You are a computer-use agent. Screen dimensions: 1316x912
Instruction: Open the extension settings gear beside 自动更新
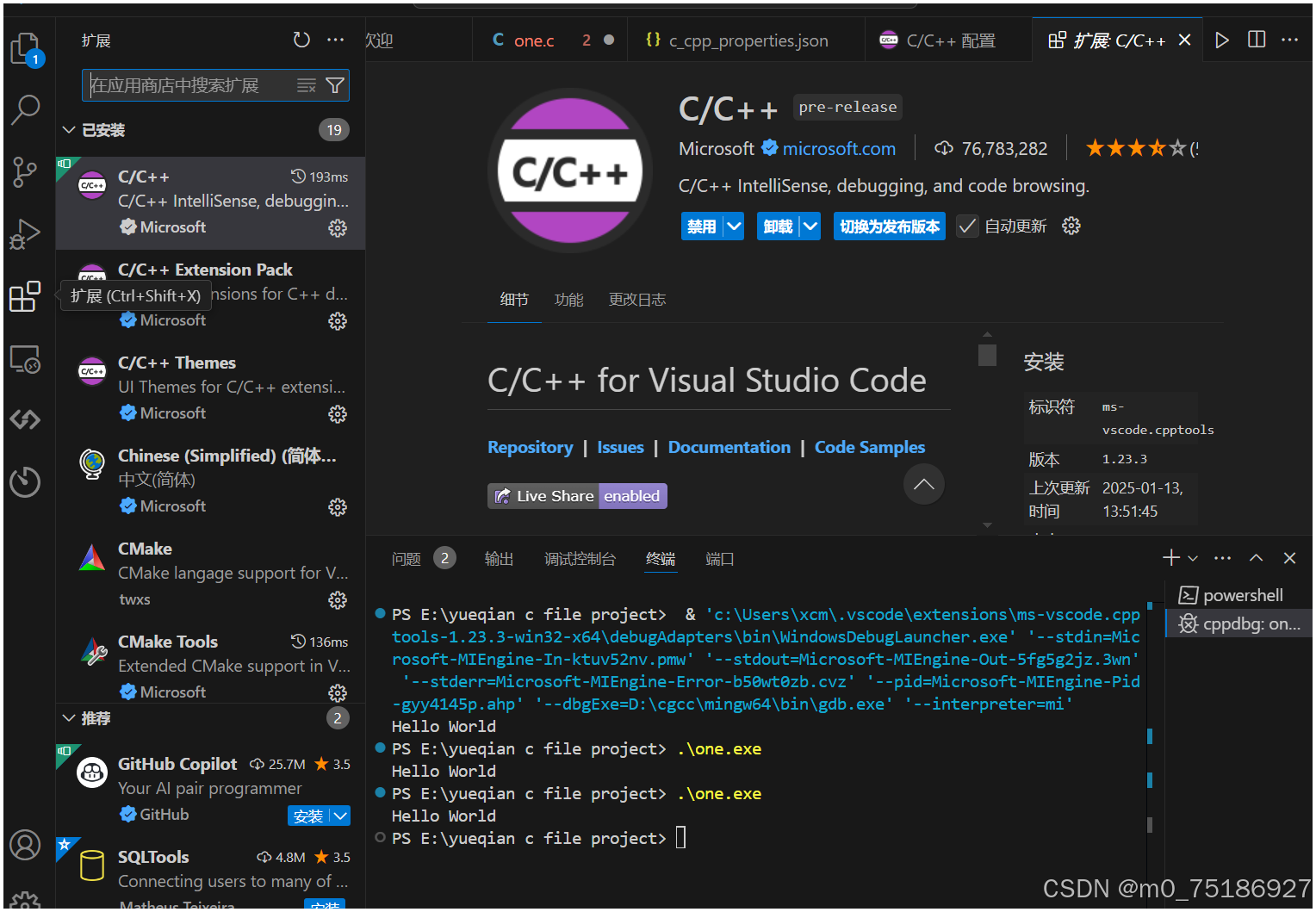click(x=1071, y=226)
